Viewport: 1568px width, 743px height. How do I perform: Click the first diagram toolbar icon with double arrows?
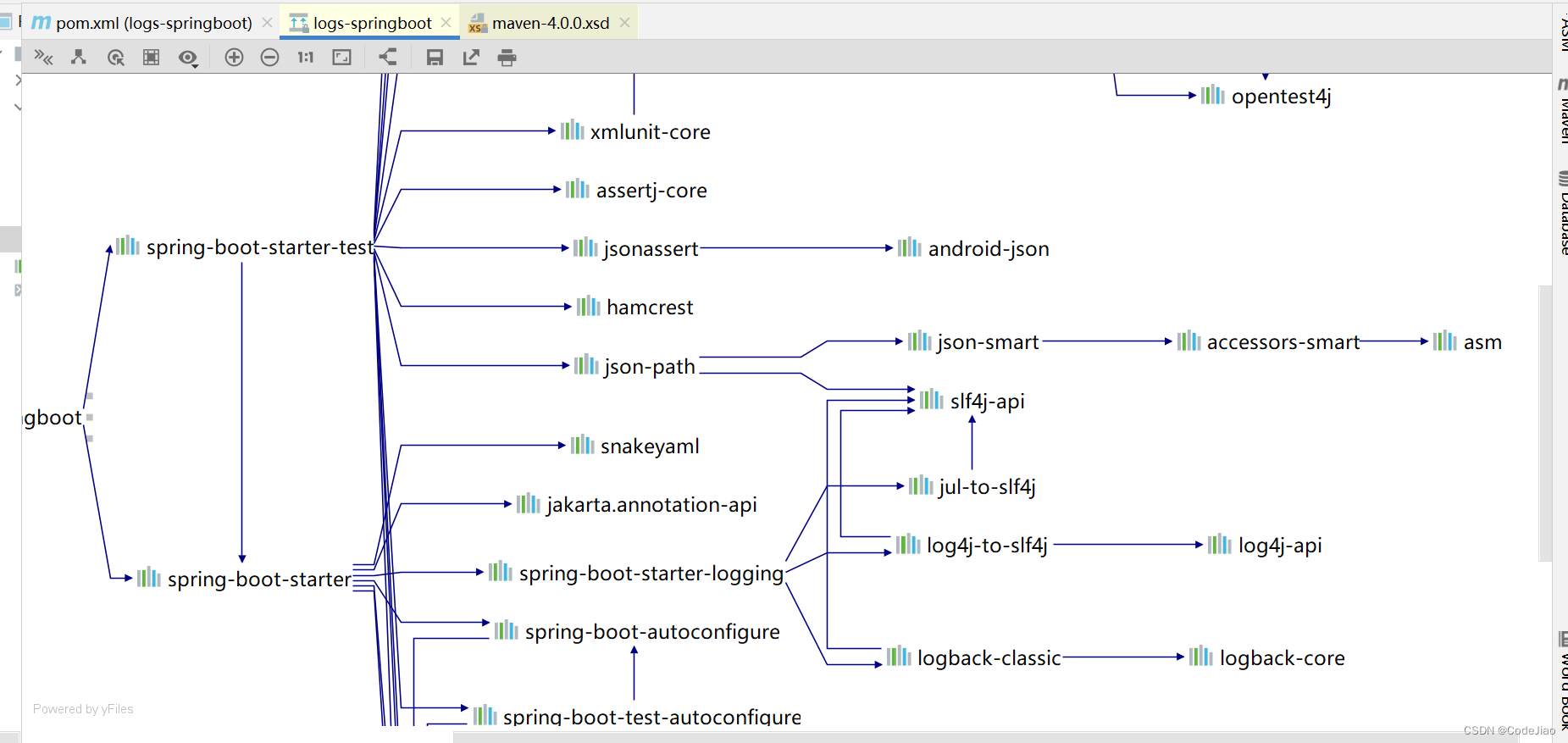tap(43, 57)
